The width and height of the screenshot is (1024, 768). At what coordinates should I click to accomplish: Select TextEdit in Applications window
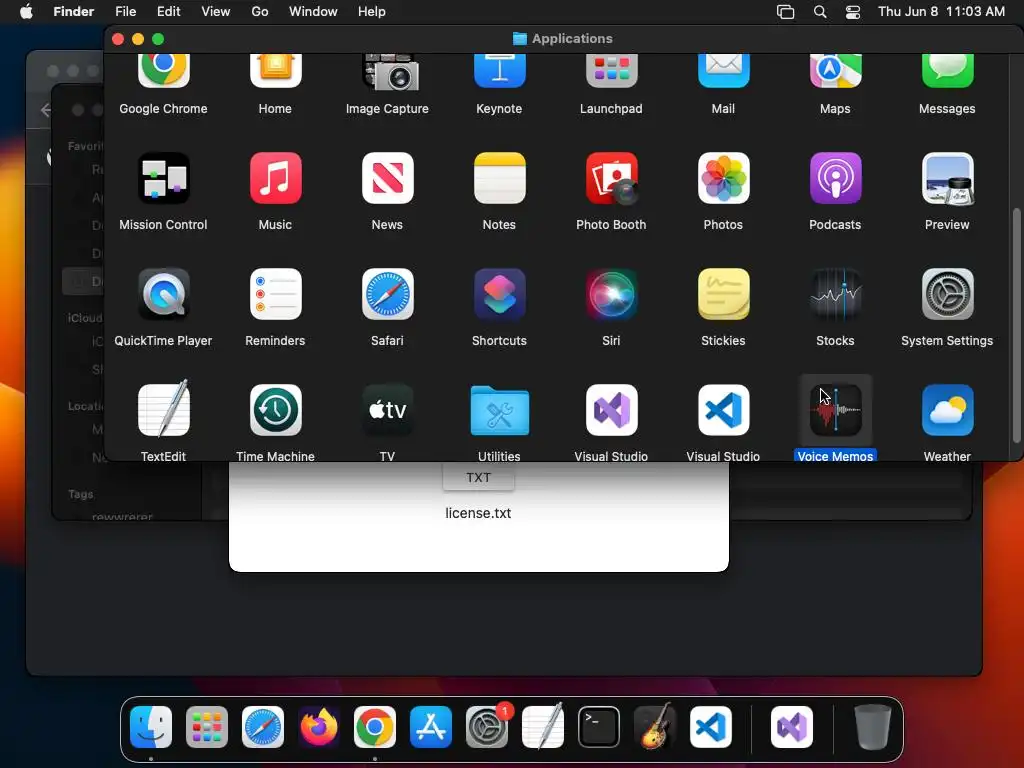point(163,409)
